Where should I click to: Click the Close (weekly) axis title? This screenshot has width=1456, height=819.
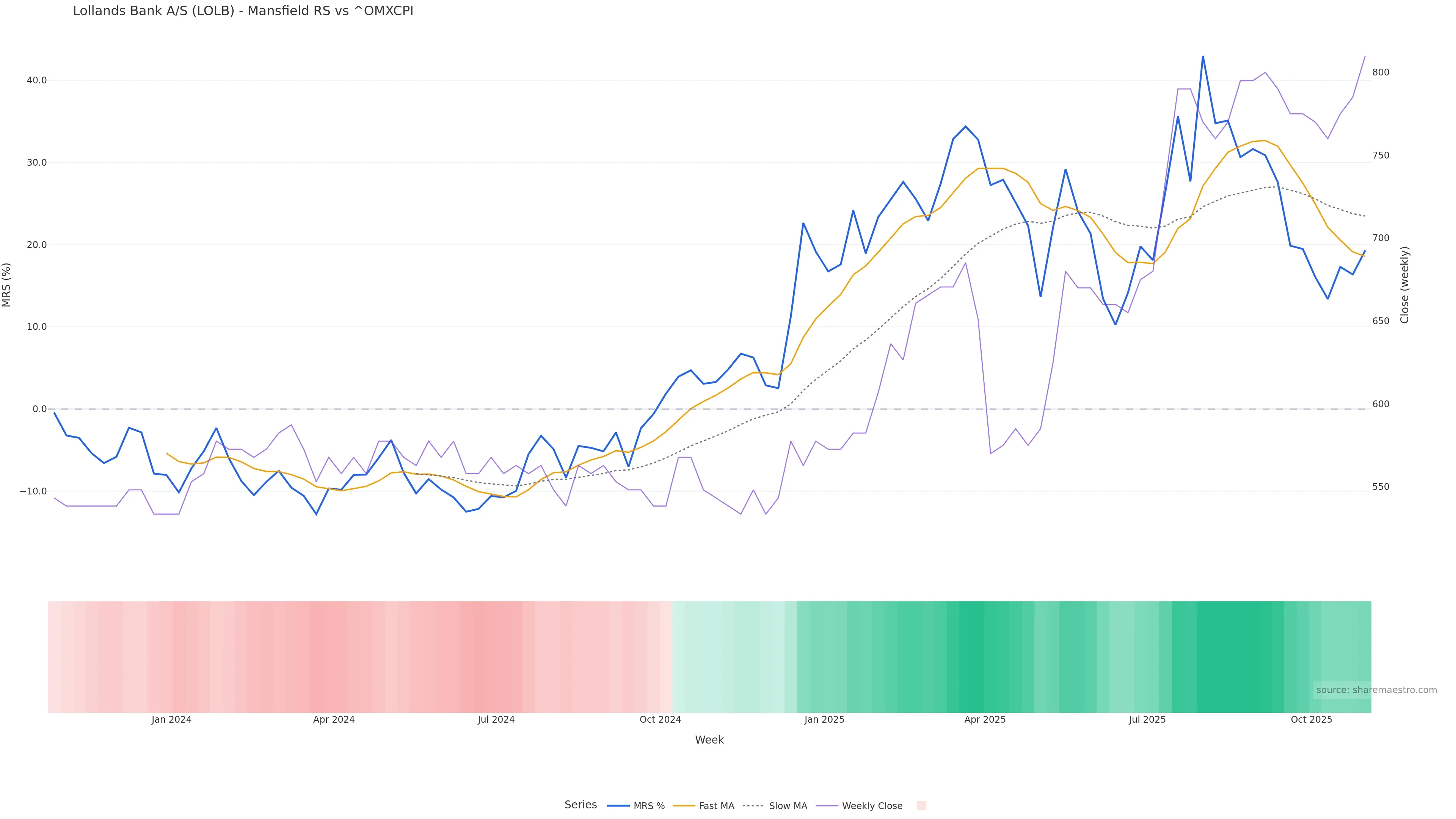click(x=1404, y=285)
